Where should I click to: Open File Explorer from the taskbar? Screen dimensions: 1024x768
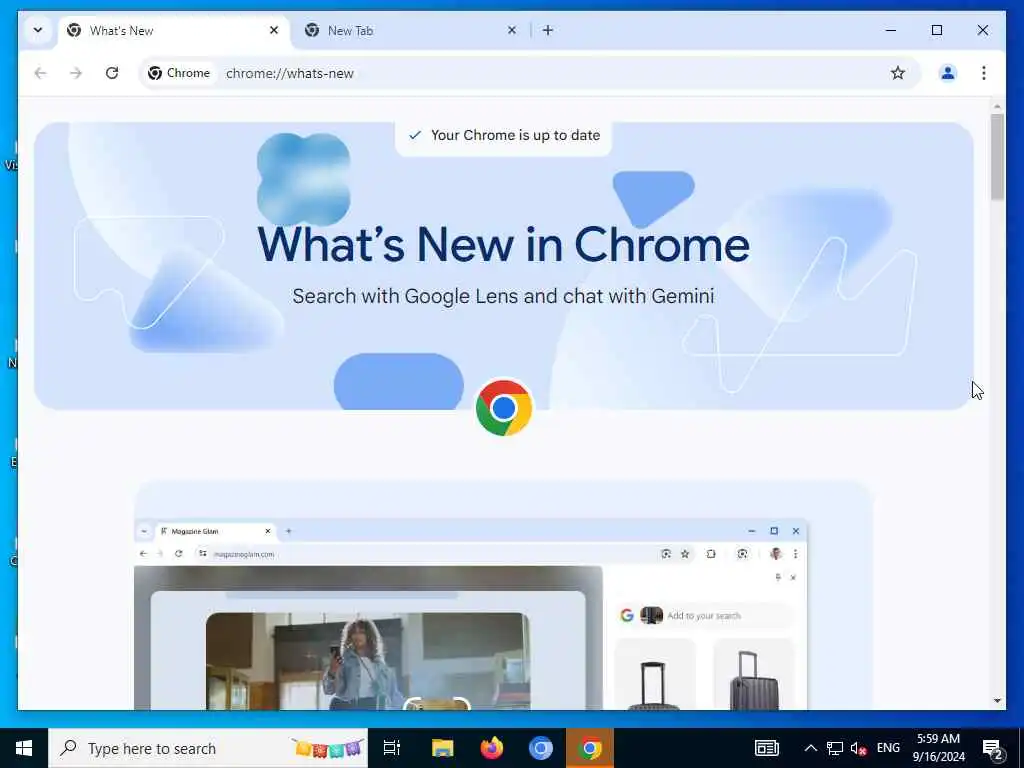442,748
